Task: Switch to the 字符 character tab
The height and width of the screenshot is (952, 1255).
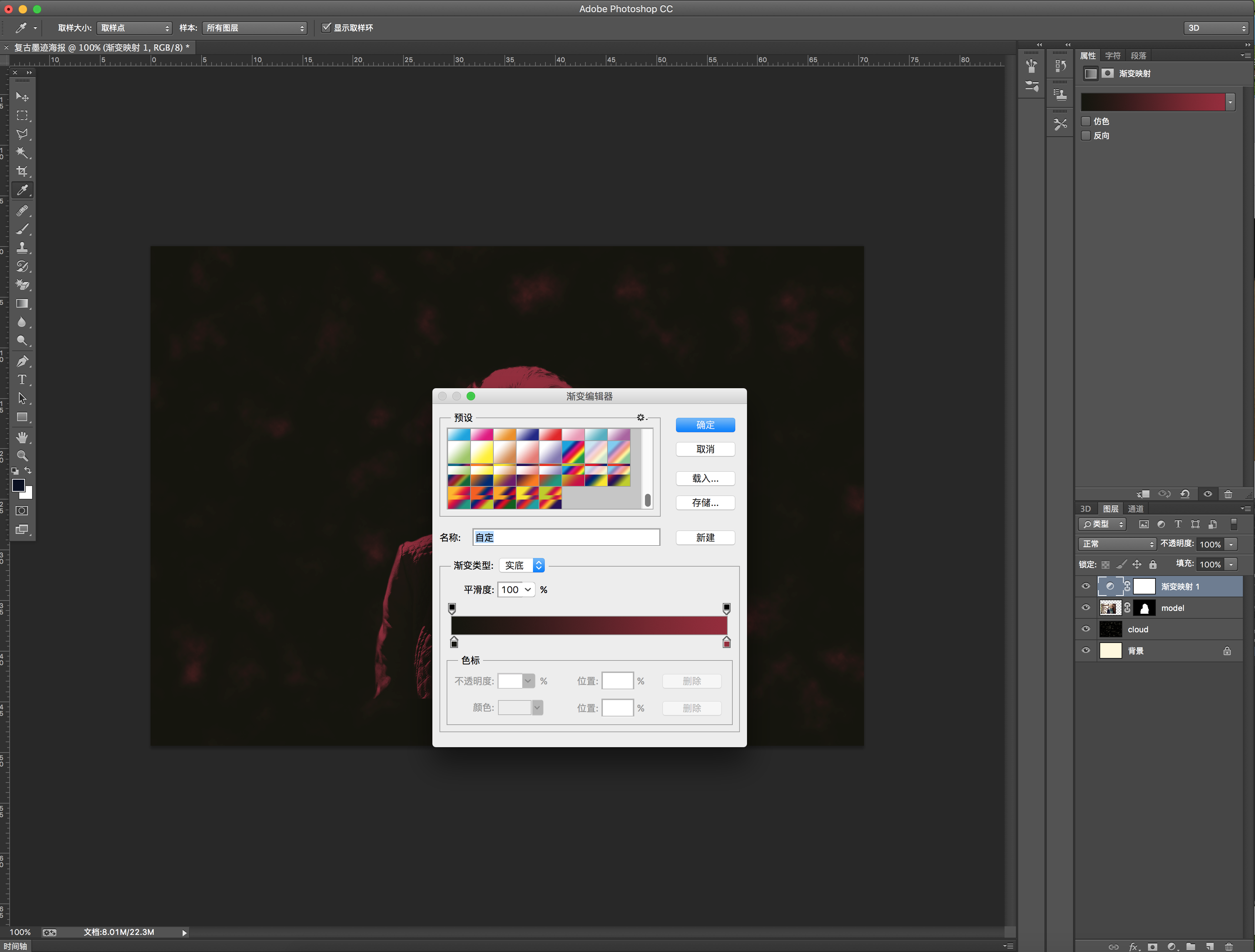Action: coord(1113,56)
